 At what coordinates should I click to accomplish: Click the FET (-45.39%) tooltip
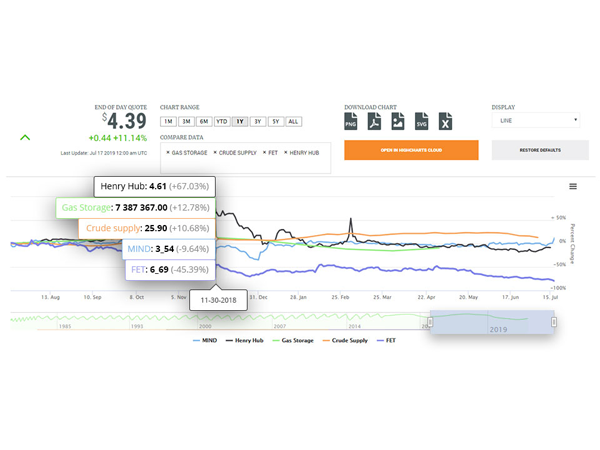(170, 270)
